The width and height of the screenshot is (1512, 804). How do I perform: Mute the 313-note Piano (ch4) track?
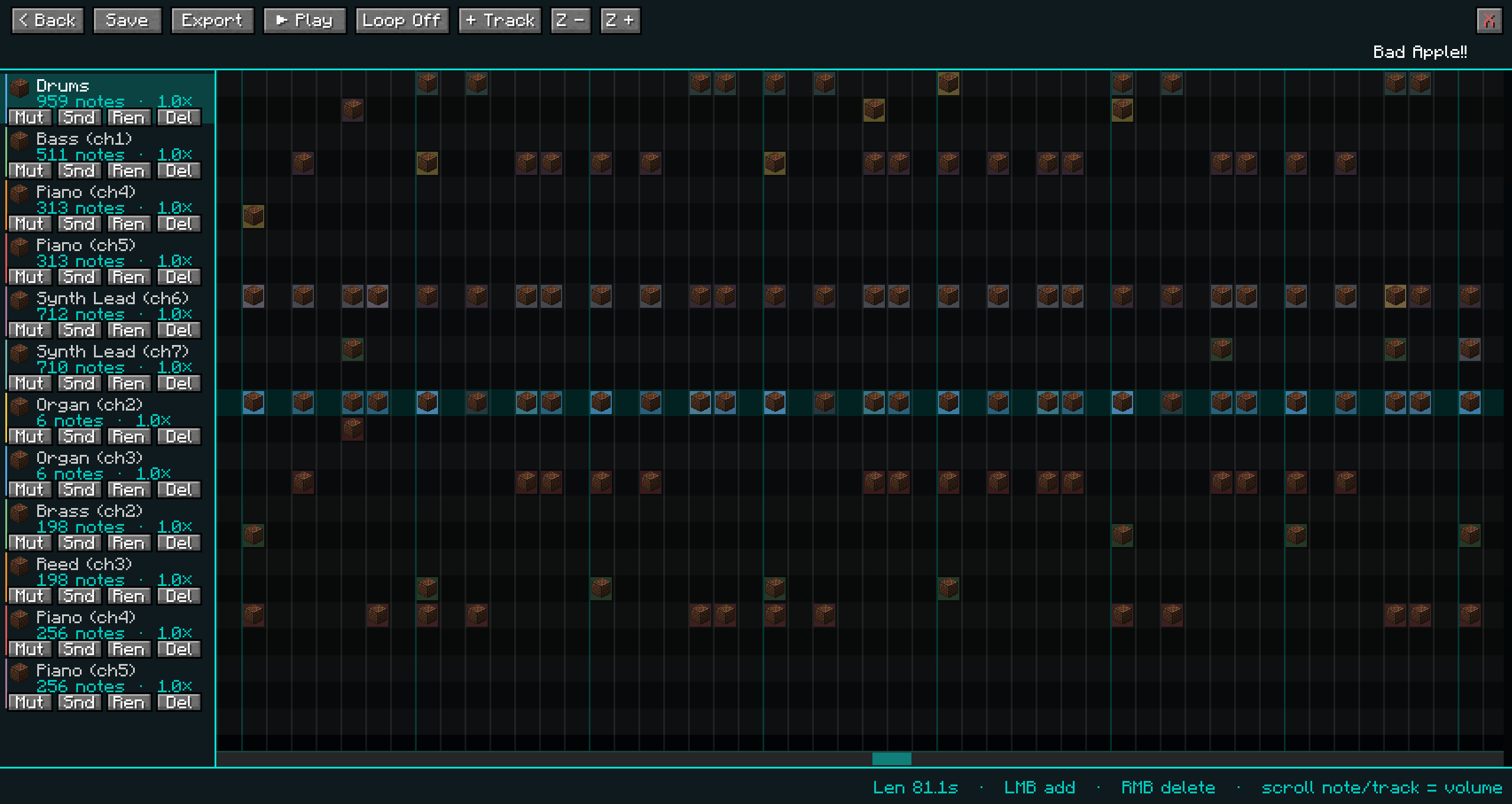coord(30,224)
